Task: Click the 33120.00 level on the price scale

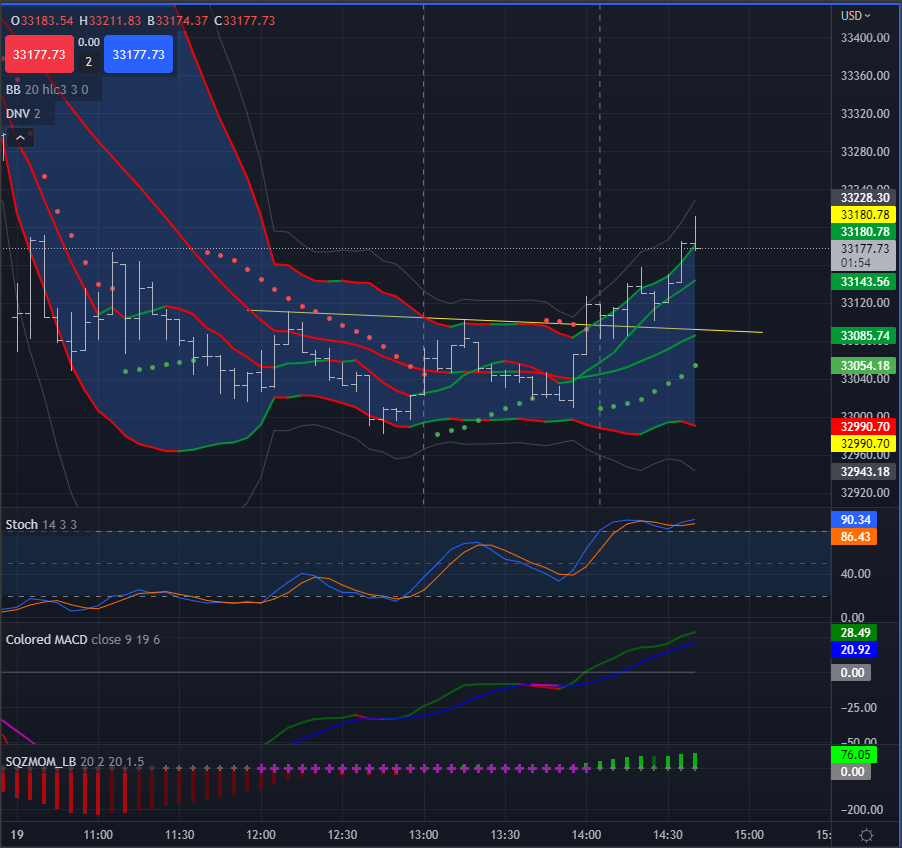Action: [865, 302]
